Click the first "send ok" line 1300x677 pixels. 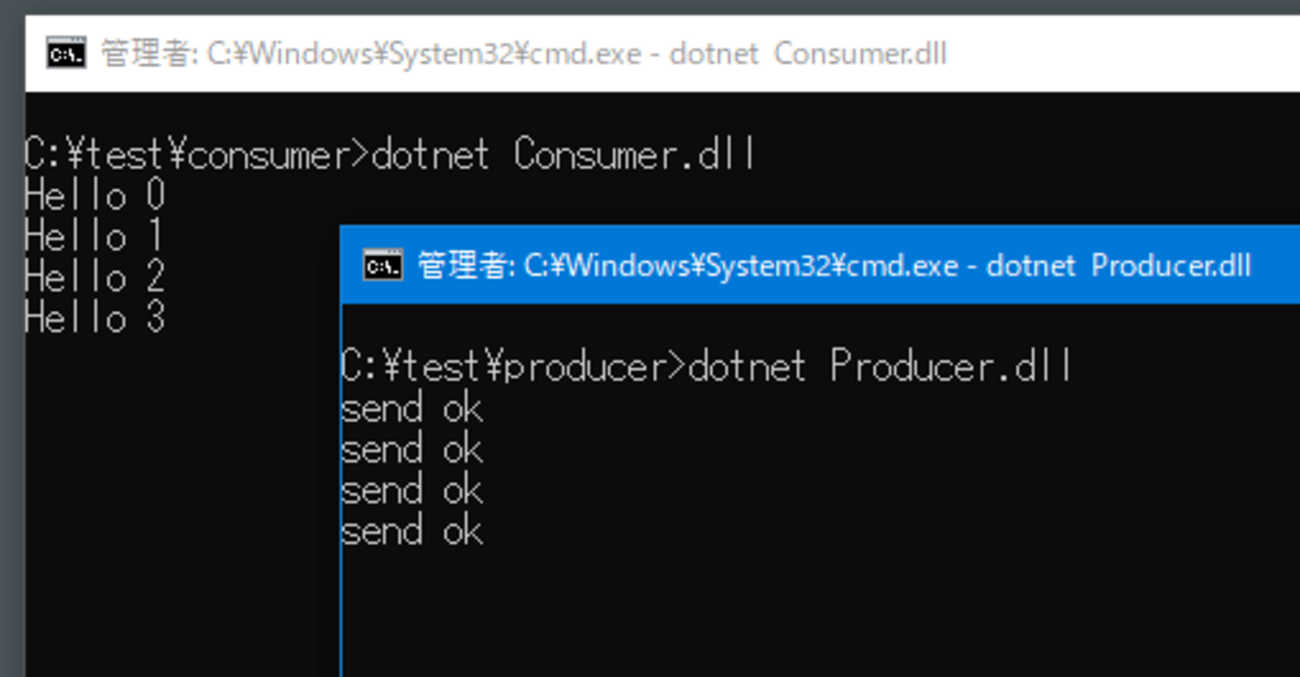412,408
